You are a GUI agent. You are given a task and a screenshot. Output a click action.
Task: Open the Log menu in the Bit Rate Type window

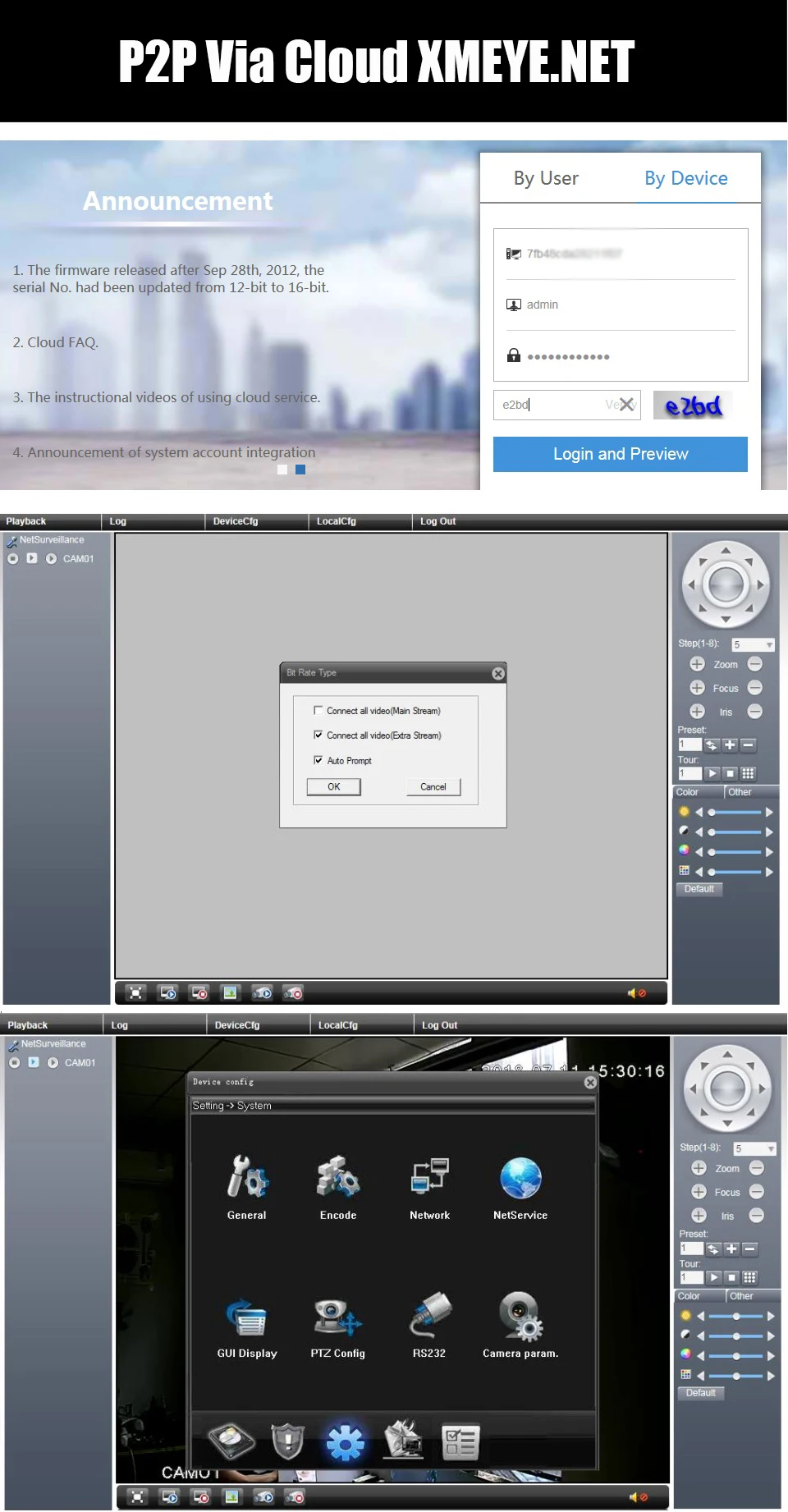click(x=118, y=521)
